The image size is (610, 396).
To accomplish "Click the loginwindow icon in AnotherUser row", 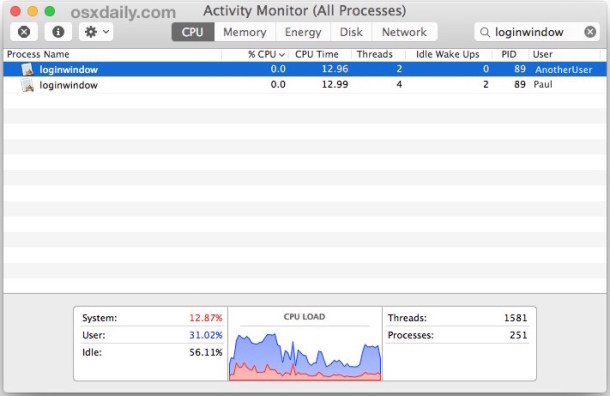I will (27, 70).
